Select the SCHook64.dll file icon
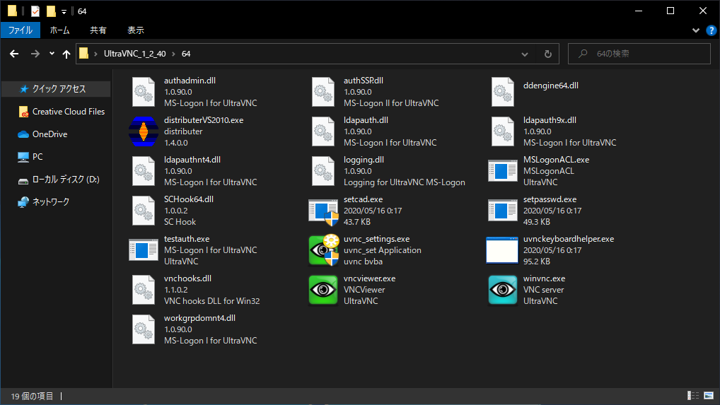Screen dimensions: 720x405 [143, 210]
